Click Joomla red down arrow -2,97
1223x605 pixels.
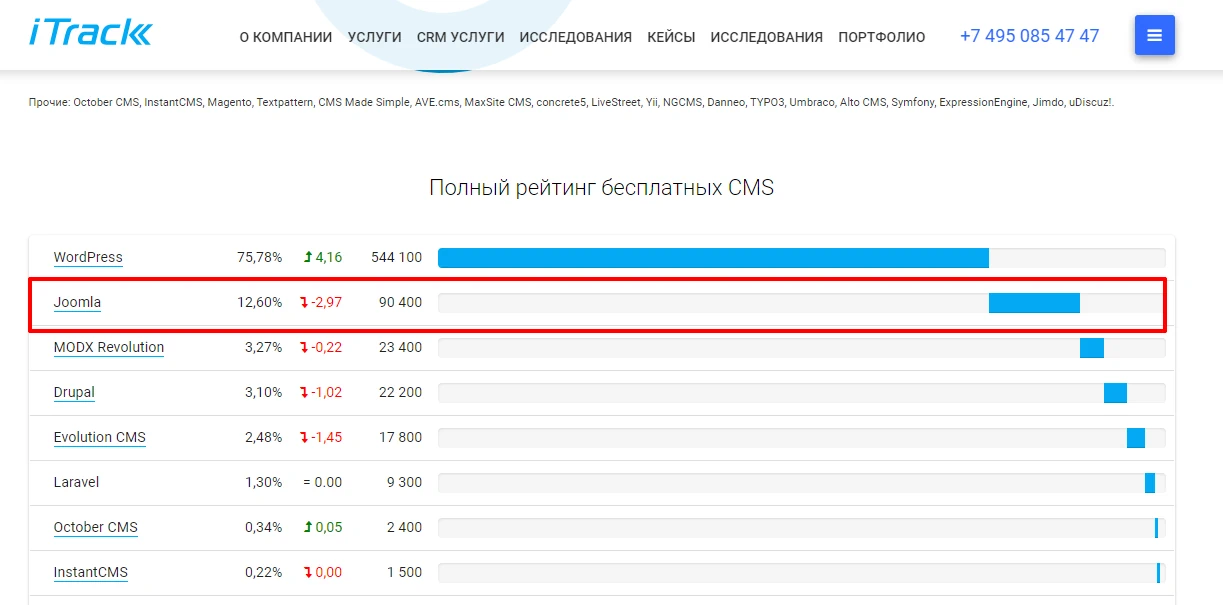(321, 302)
